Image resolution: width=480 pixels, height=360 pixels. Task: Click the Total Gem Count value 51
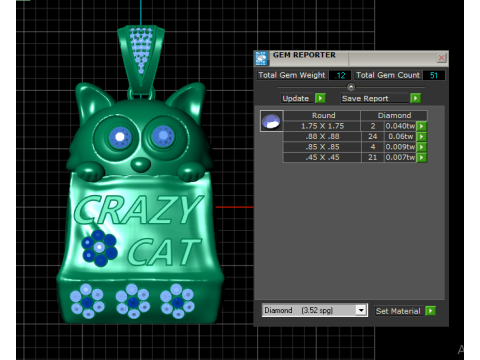click(x=433, y=75)
